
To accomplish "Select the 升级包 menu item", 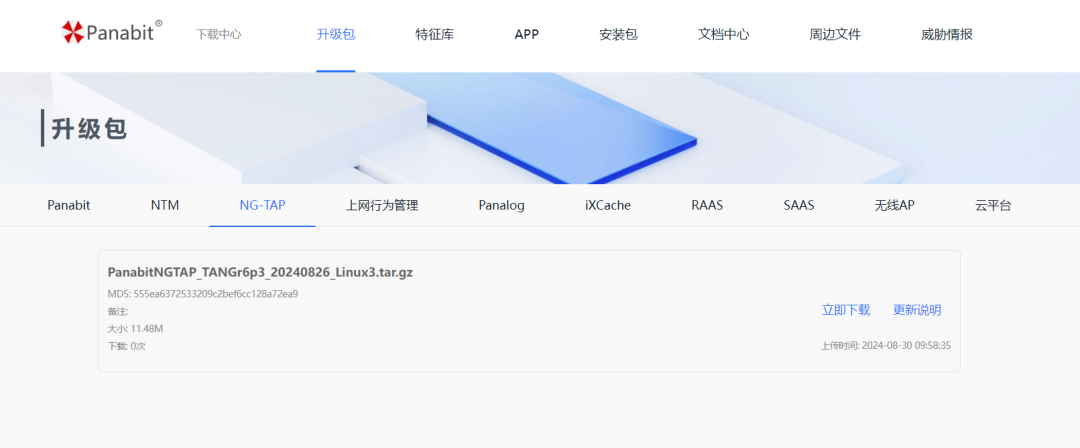I will point(335,34).
